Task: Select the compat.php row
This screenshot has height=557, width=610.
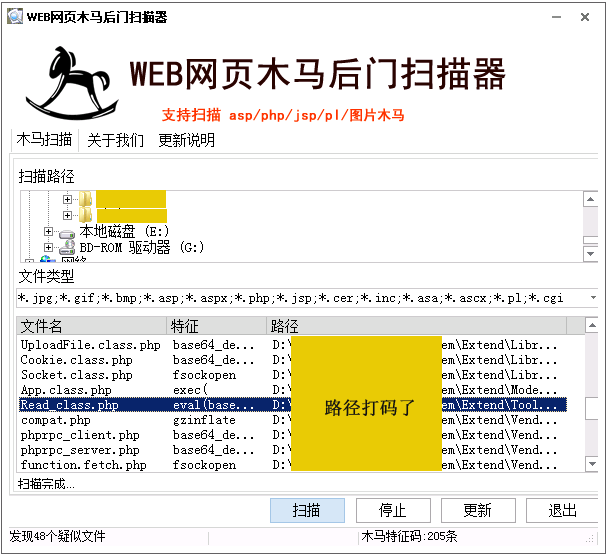Action: click(x=292, y=420)
